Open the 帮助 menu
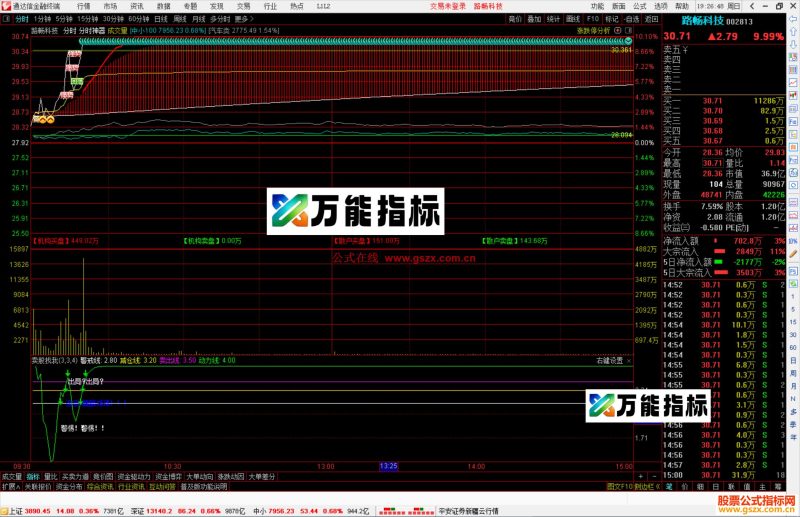 pyautogui.click(x=682, y=6)
